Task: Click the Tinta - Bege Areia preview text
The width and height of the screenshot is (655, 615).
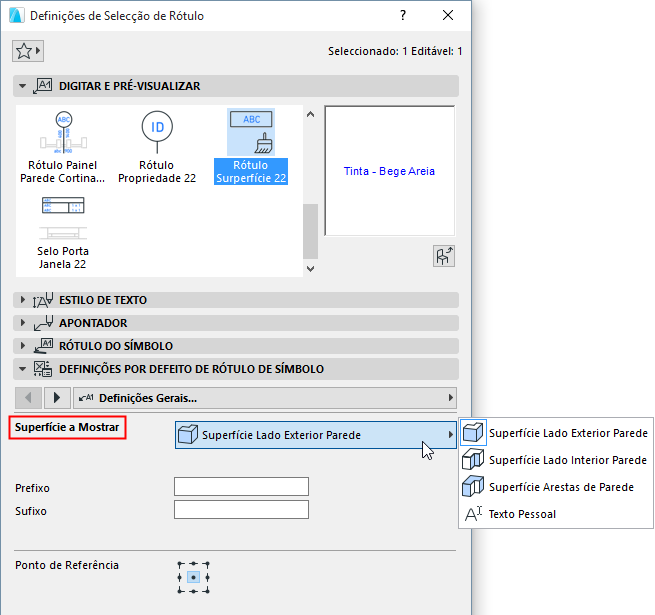Action: click(x=389, y=171)
